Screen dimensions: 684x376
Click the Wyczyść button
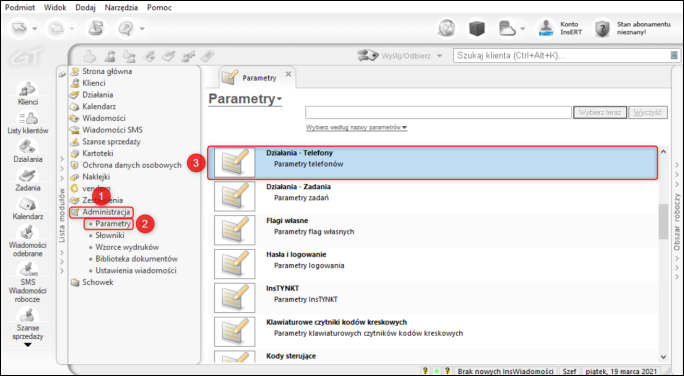(648, 113)
